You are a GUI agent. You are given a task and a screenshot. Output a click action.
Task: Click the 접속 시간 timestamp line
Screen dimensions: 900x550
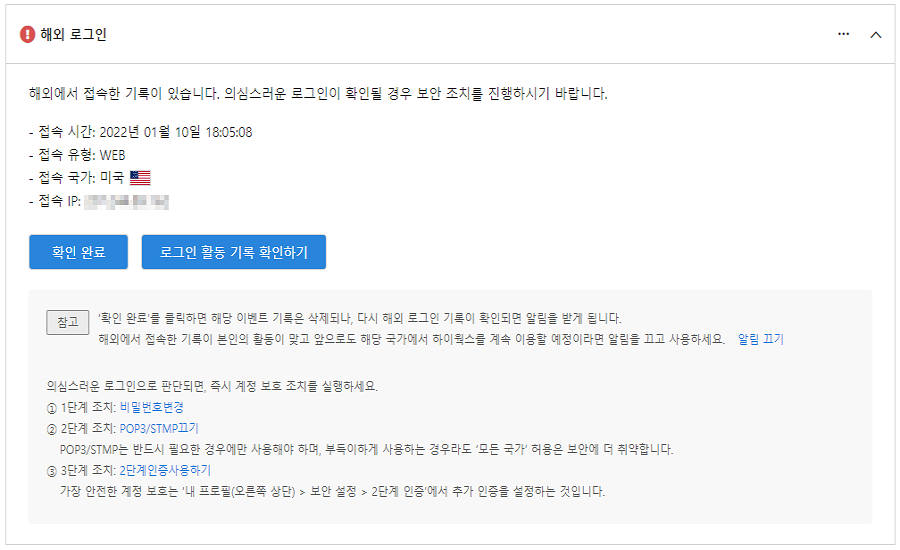point(141,132)
